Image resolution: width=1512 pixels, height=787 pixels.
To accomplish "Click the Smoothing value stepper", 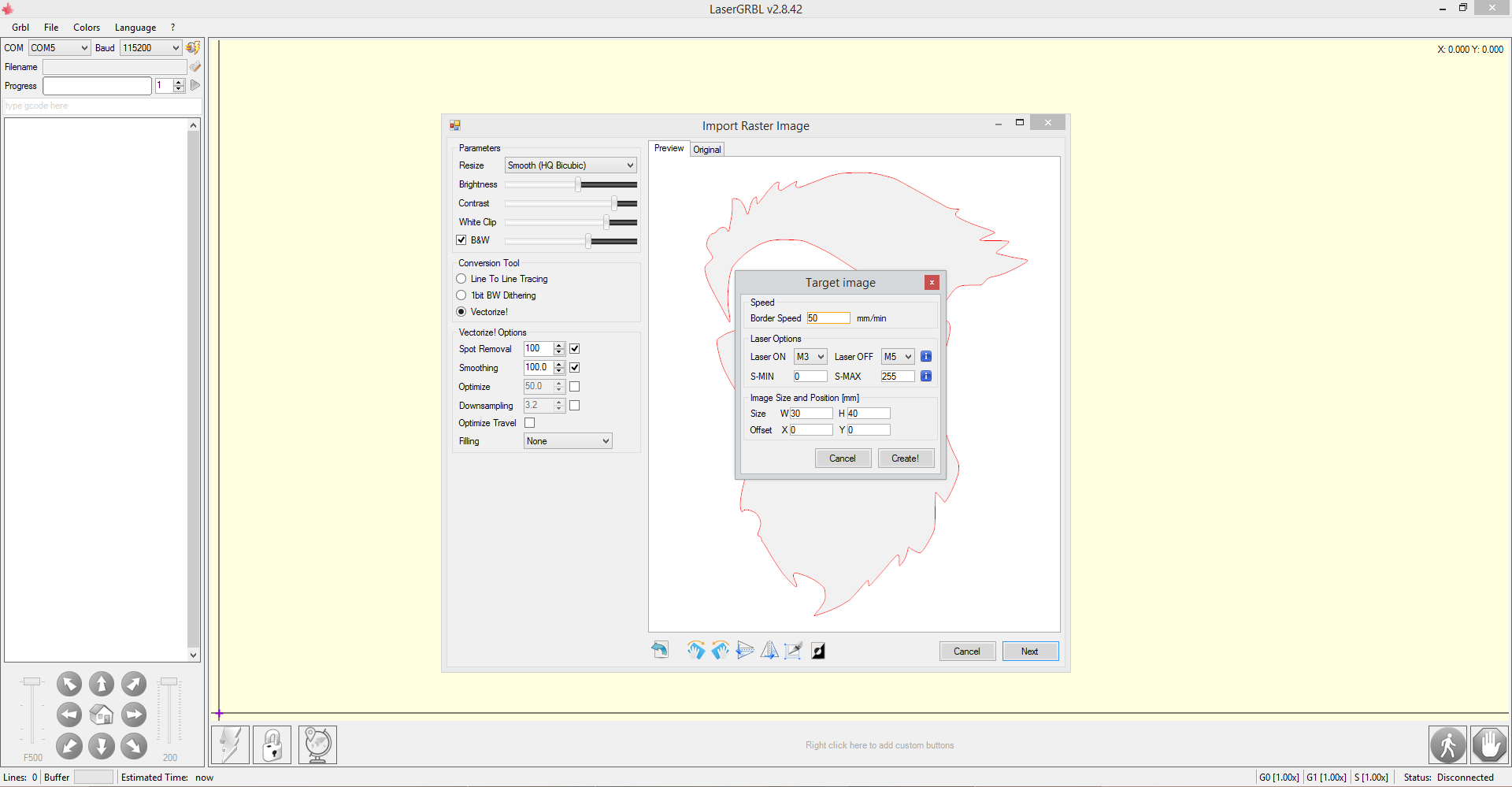I will 559,367.
